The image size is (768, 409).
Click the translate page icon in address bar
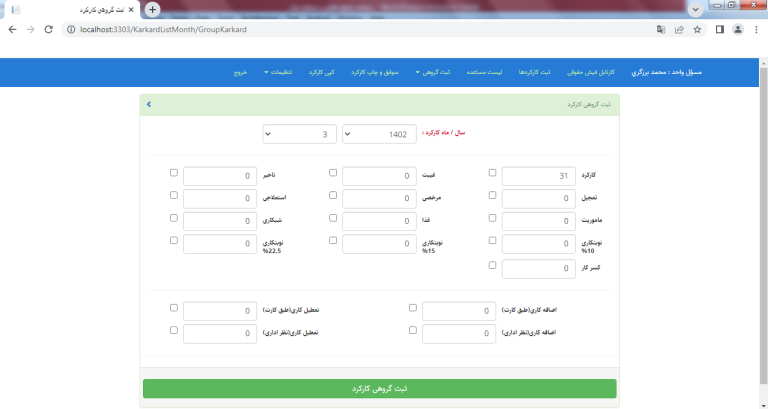[x=660, y=29]
